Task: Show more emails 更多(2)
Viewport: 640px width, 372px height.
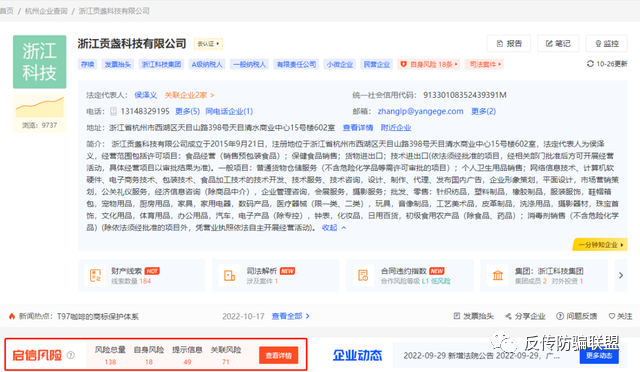Action: point(483,111)
